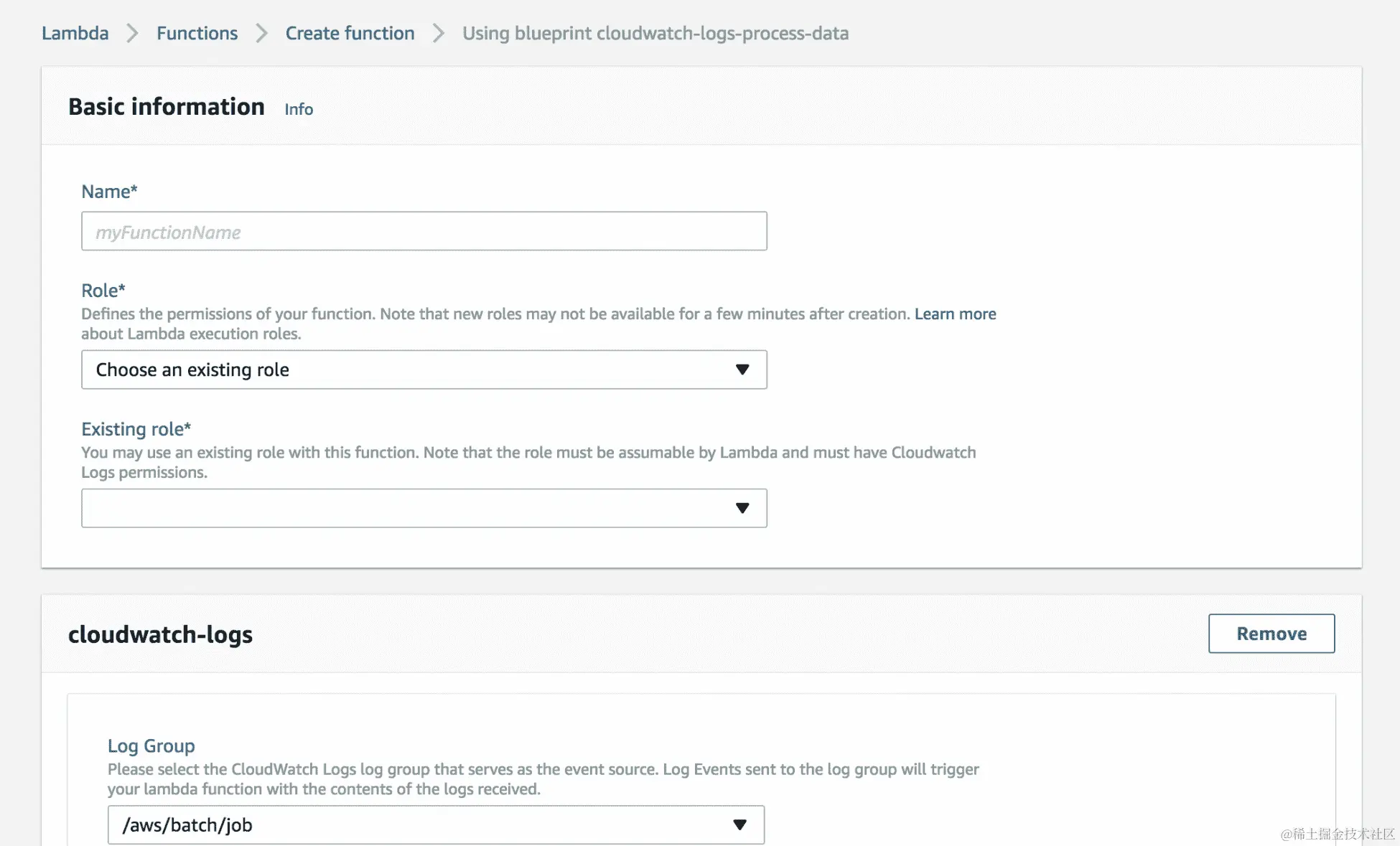Screen dimensions: 1400x846
Task: Click the chevron between Functions and Create function
Action: (x=261, y=33)
